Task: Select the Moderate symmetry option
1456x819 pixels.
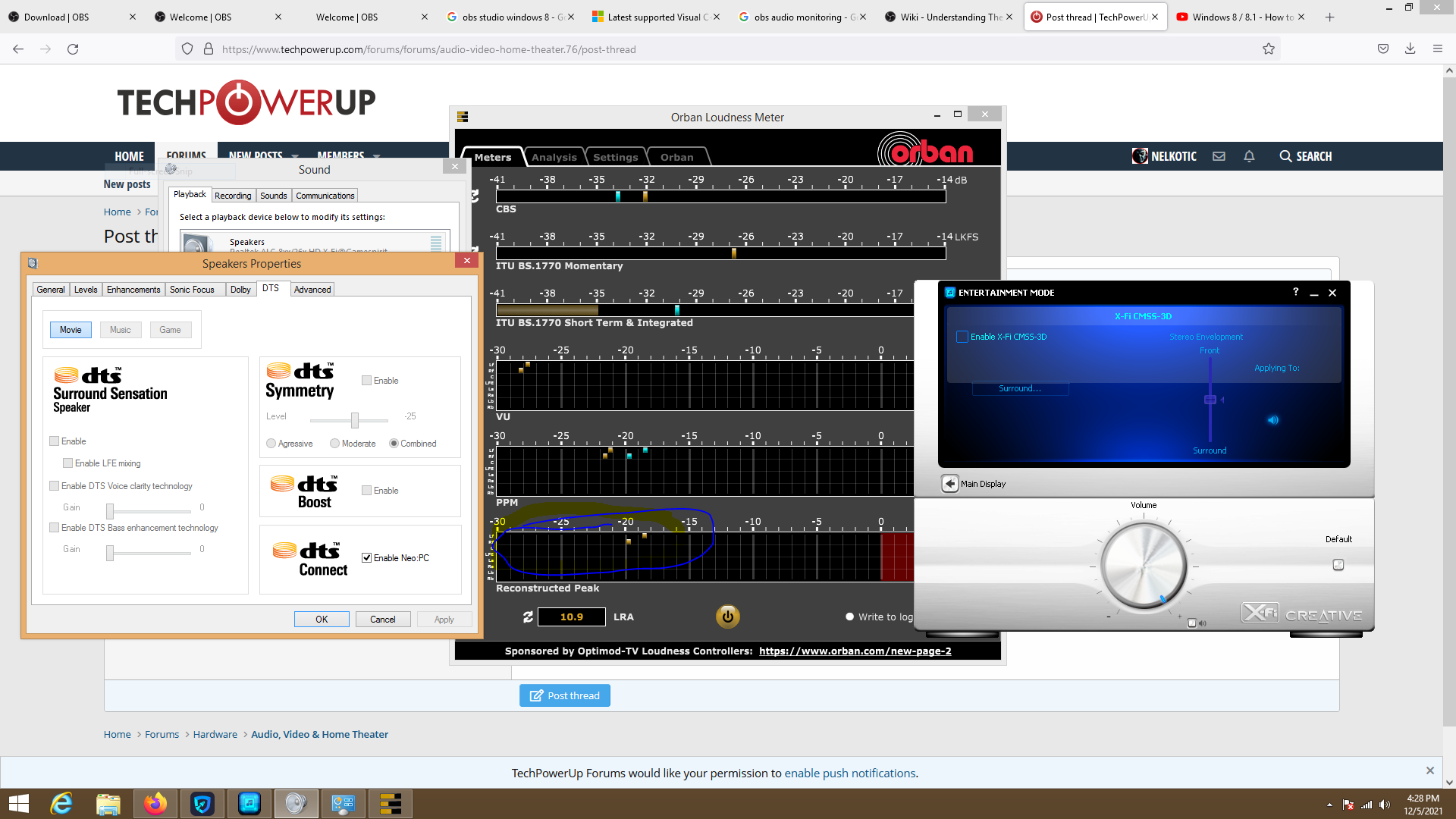Action: click(x=334, y=444)
